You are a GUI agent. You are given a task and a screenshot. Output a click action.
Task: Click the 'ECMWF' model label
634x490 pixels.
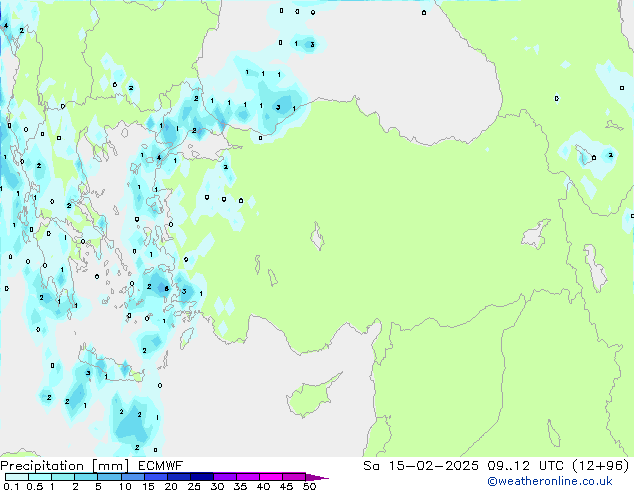pos(161,466)
